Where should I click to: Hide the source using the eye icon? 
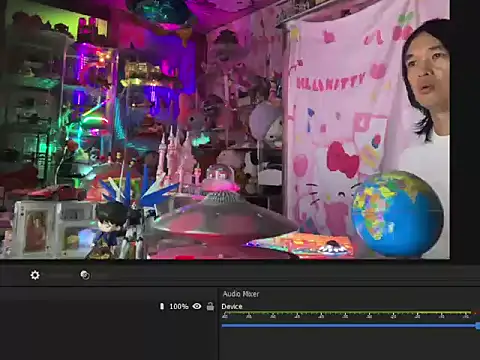(197, 306)
